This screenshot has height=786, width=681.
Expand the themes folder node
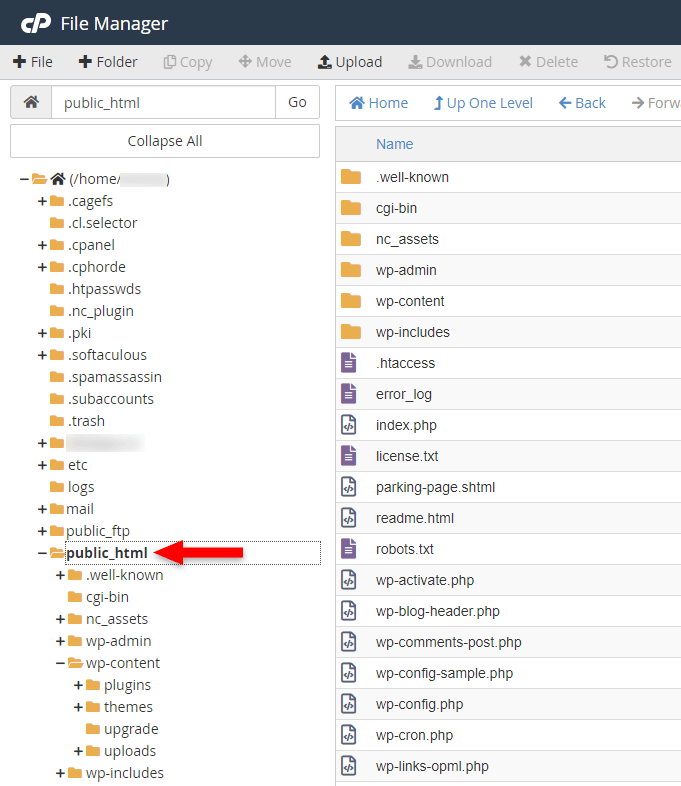tap(78, 707)
